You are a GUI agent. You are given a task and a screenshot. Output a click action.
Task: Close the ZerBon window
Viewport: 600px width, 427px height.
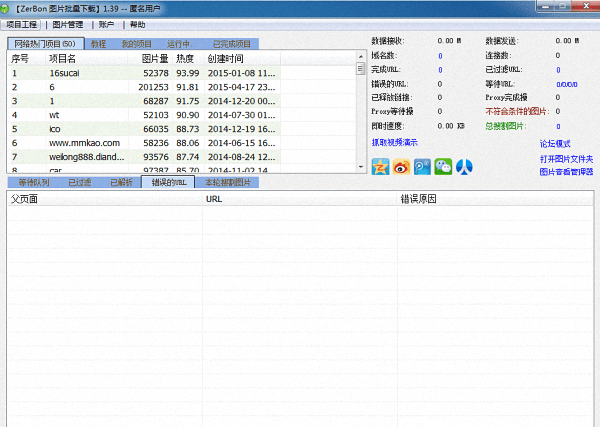586,6
